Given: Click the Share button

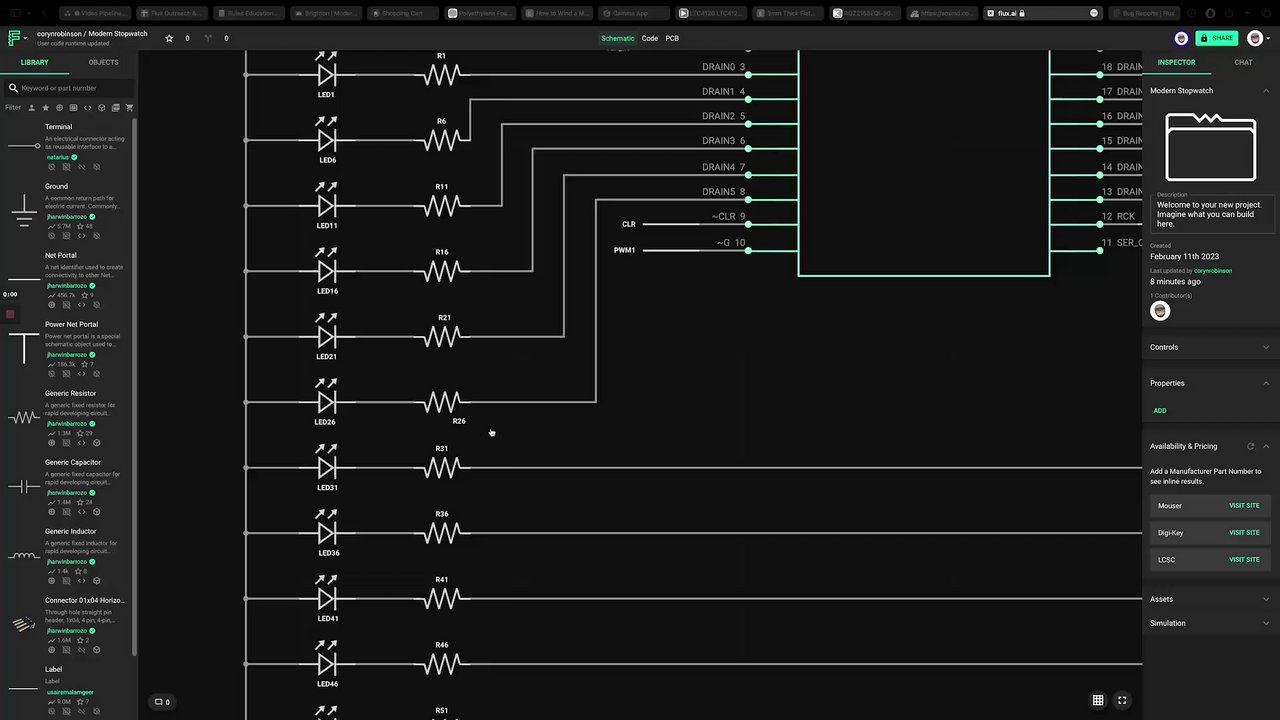Looking at the screenshot, I should pyautogui.click(x=1217, y=38).
